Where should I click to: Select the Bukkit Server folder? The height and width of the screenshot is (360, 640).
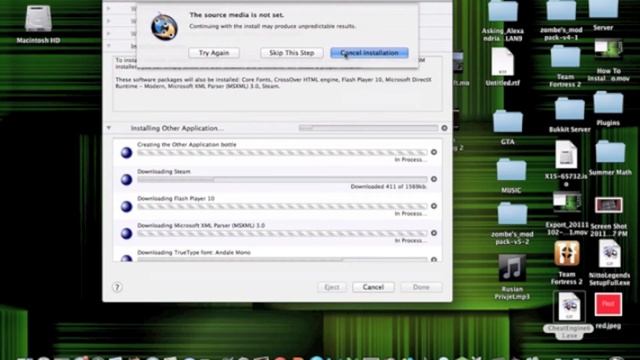click(569, 109)
